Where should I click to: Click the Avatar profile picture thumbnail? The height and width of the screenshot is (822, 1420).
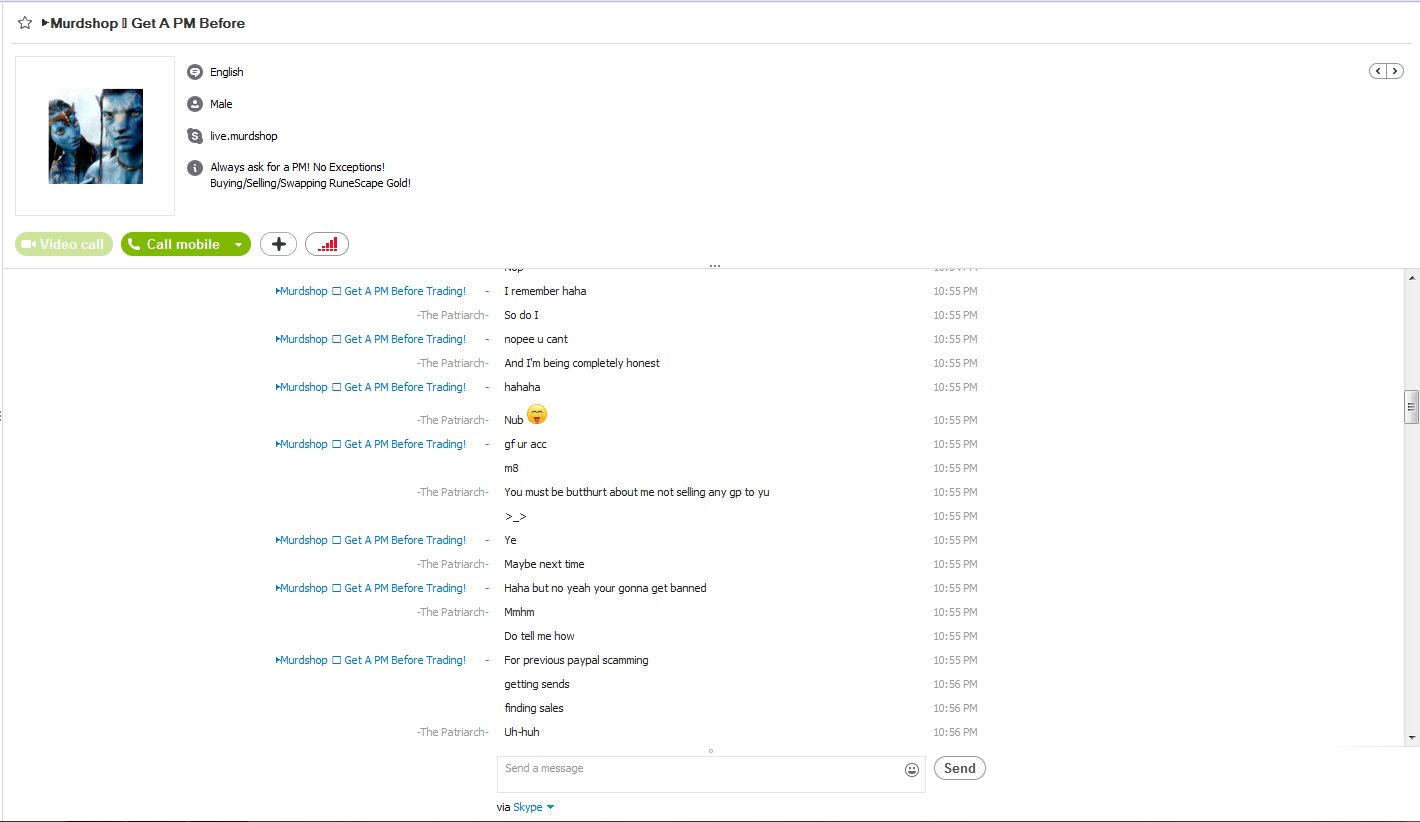tap(96, 136)
